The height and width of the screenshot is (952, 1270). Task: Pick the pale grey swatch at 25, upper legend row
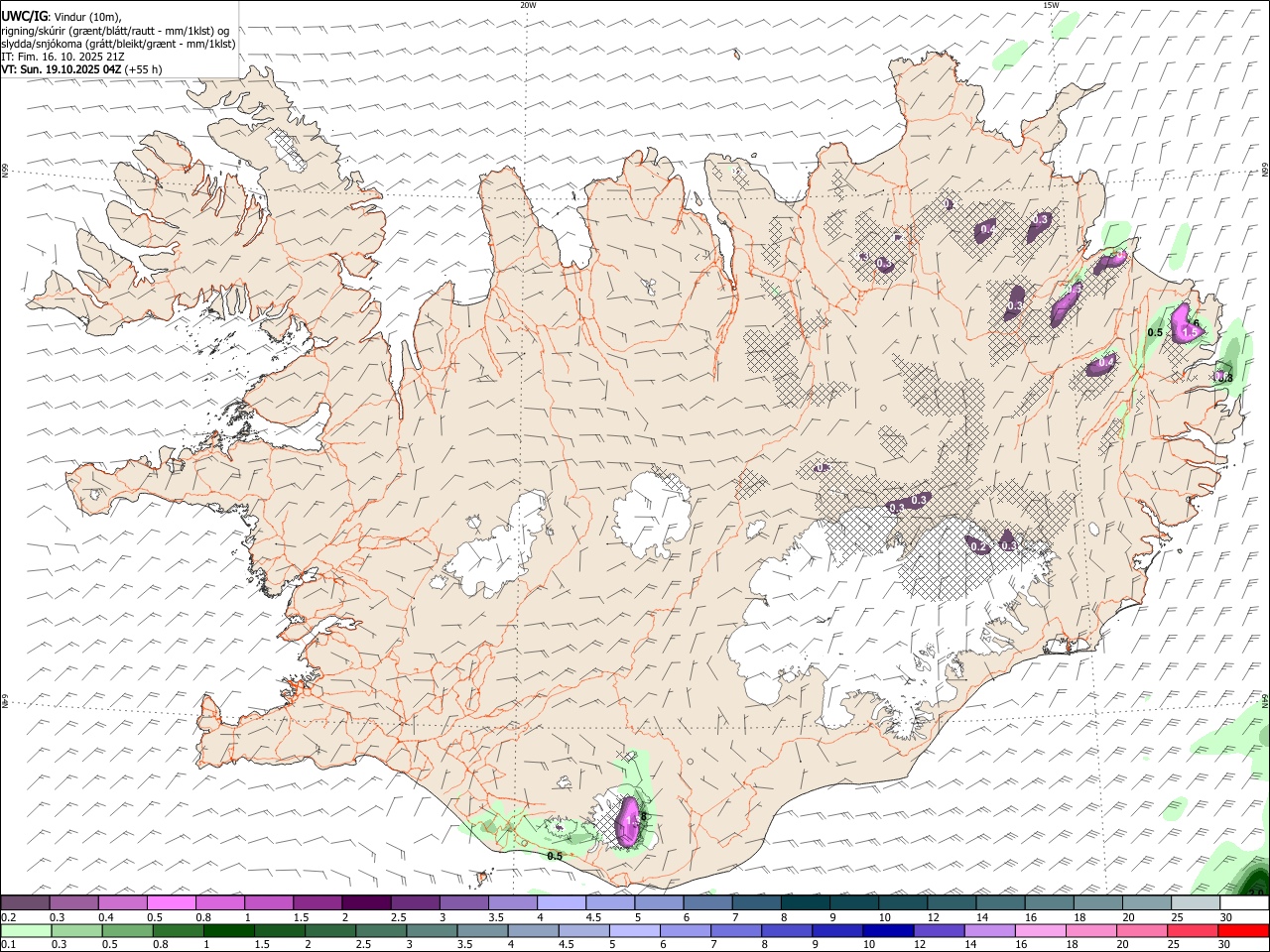click(x=1195, y=902)
